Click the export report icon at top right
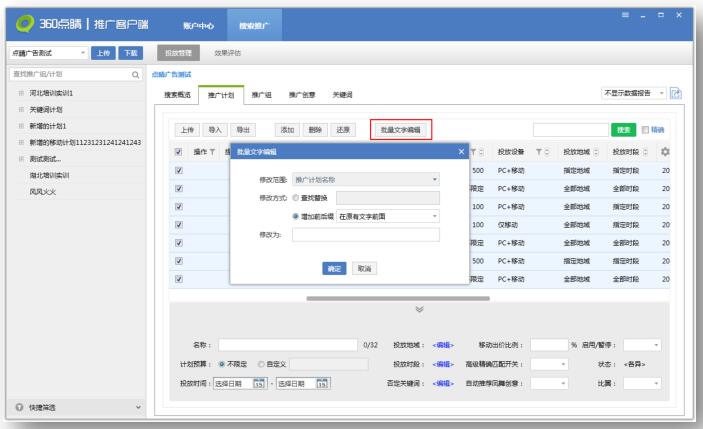 point(674,93)
